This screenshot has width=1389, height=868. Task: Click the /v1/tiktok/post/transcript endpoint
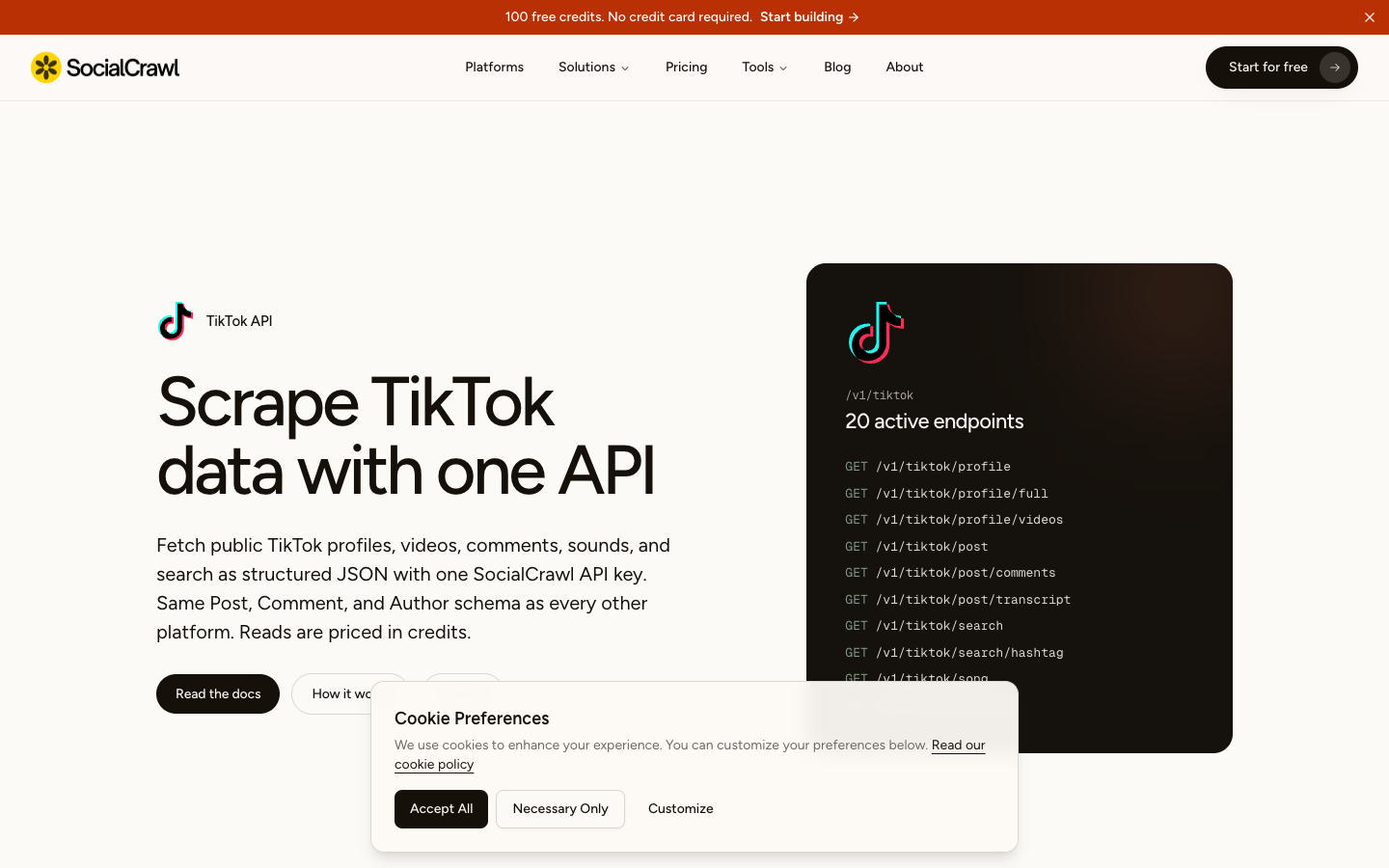(958, 600)
